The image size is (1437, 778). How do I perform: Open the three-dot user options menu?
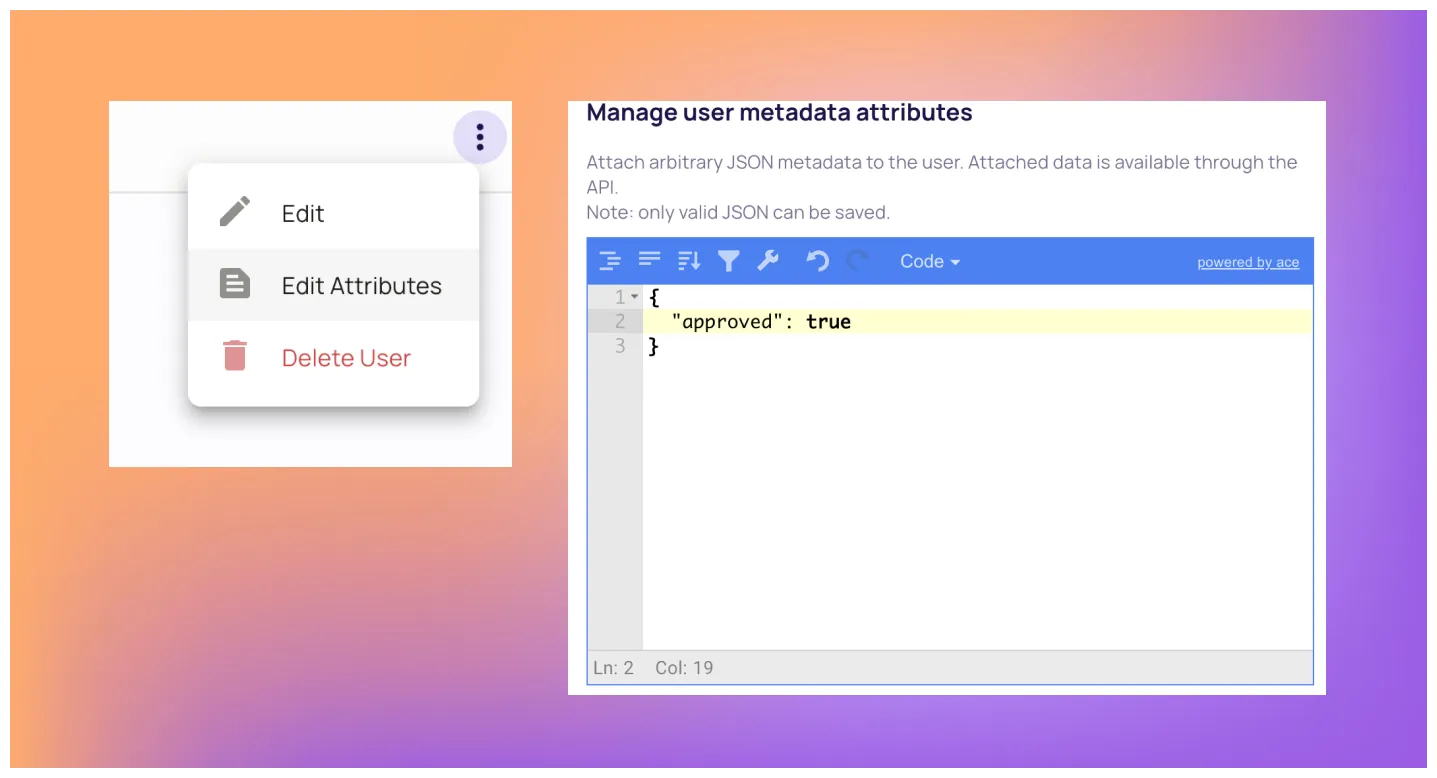point(480,137)
